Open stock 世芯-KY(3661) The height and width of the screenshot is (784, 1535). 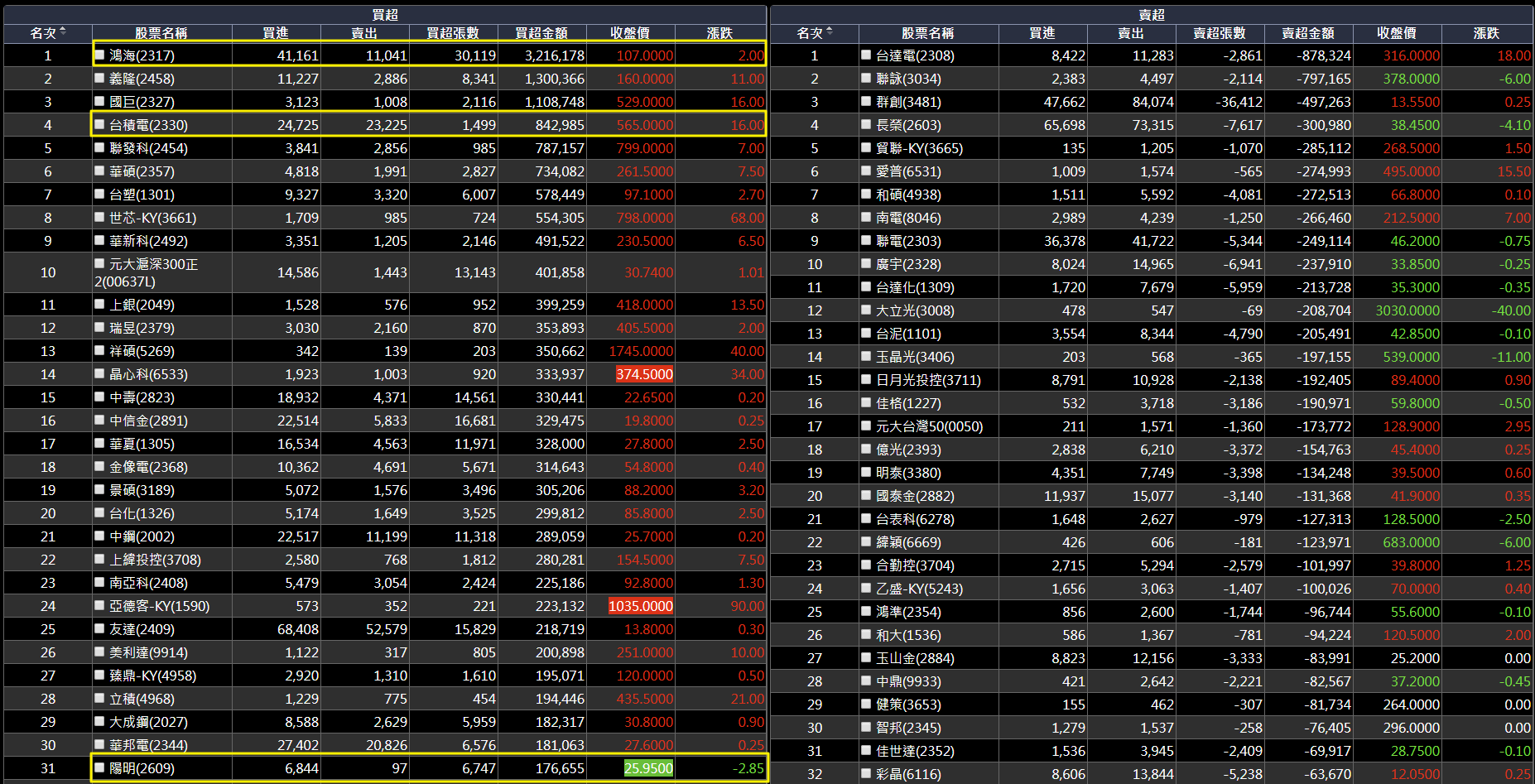(152, 218)
